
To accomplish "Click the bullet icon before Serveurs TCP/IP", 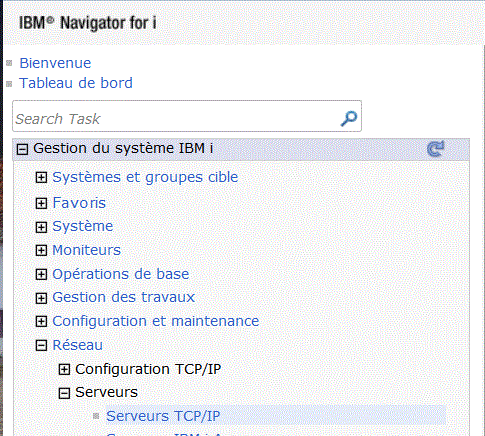I will coord(96,416).
